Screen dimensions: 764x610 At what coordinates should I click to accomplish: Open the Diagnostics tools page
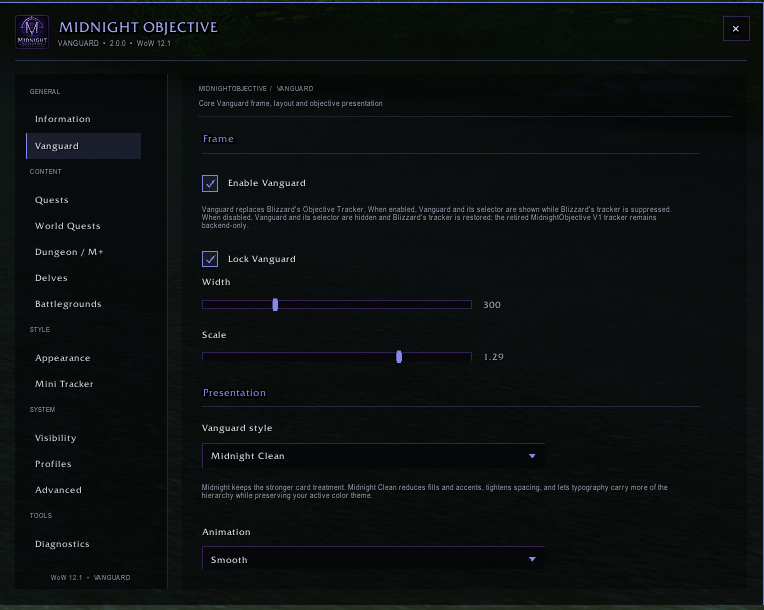point(62,544)
